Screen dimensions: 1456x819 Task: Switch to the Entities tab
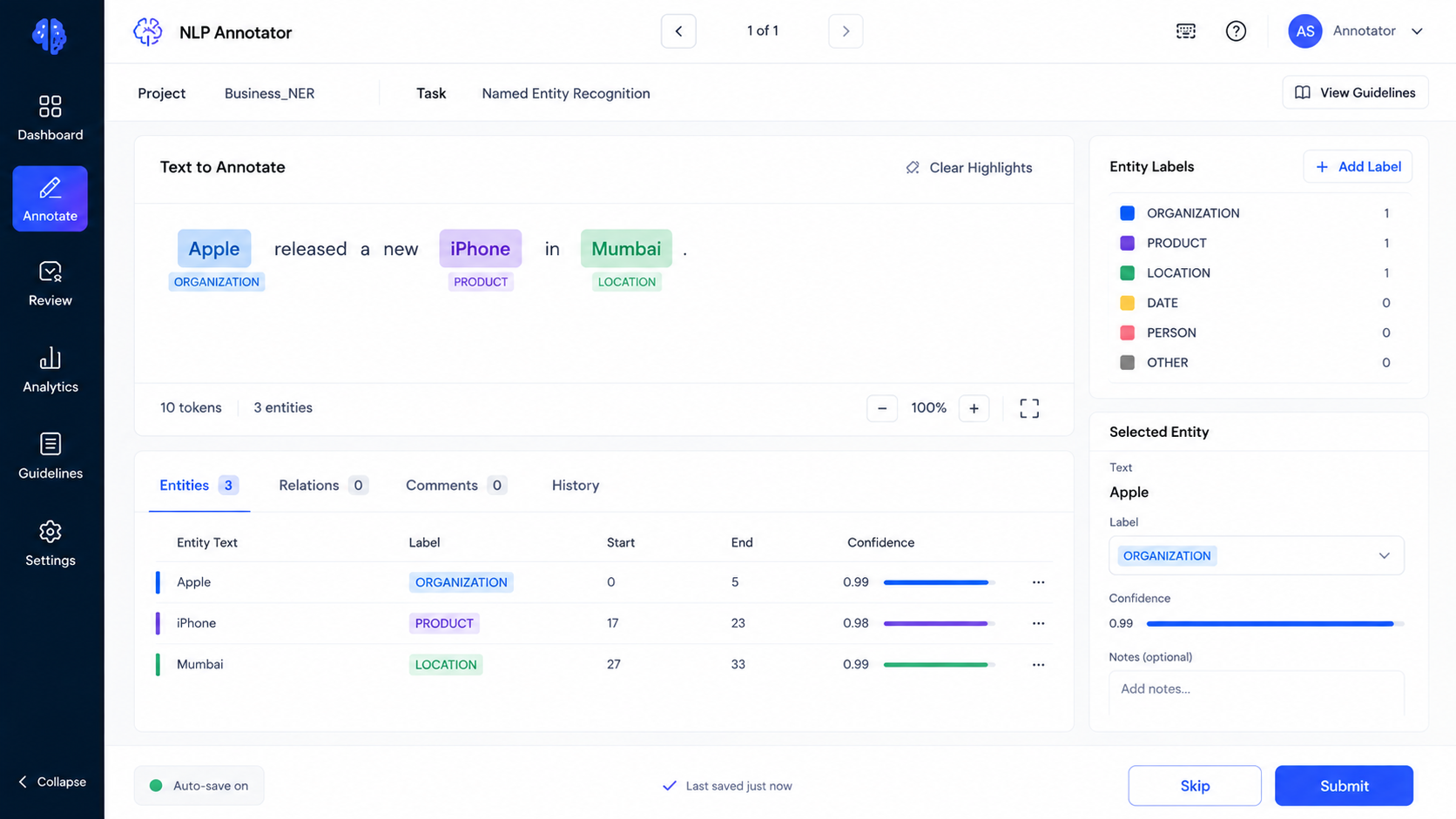[x=199, y=486]
